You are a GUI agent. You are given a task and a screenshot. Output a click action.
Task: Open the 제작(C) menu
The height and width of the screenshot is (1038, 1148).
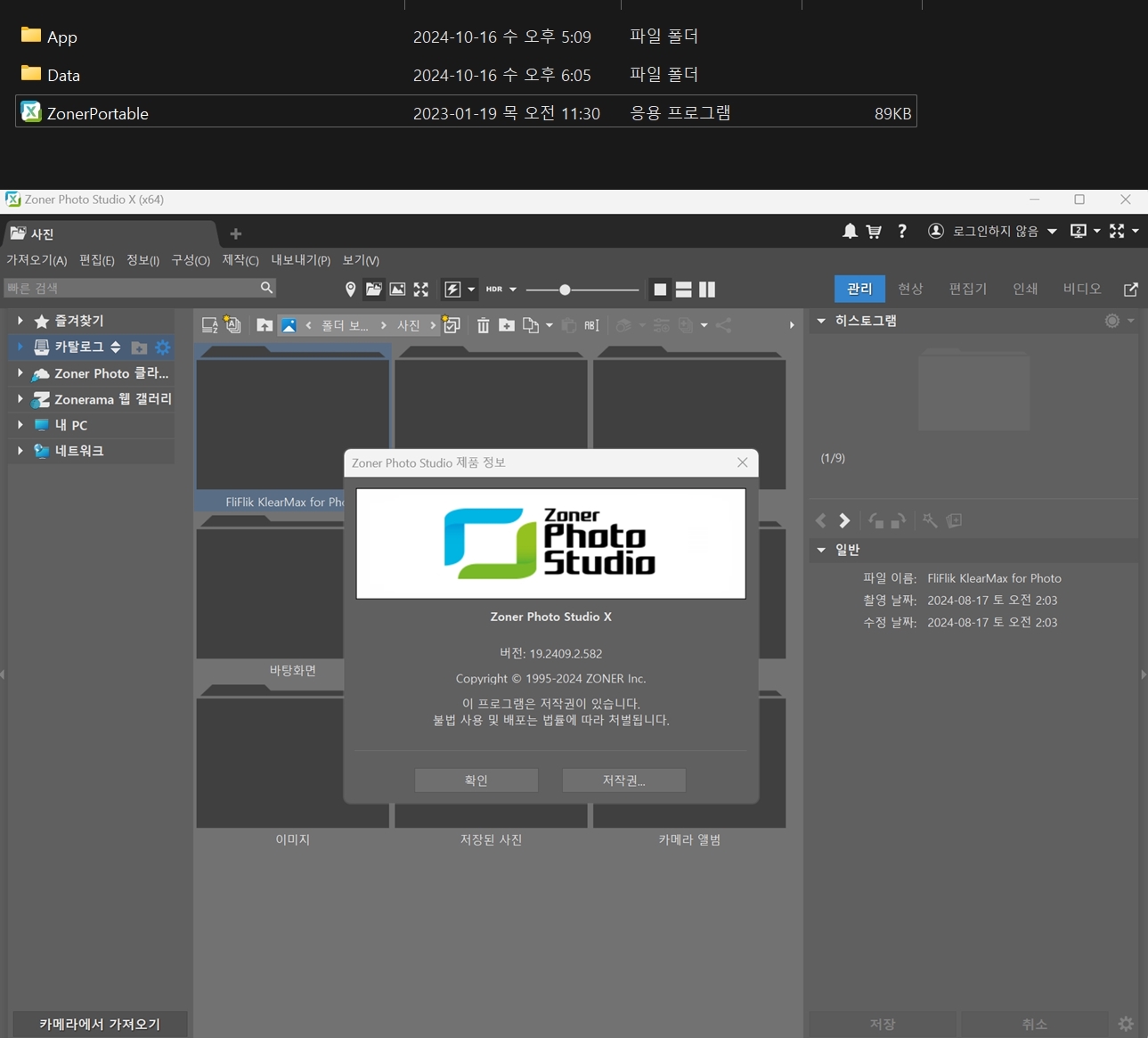click(x=240, y=260)
